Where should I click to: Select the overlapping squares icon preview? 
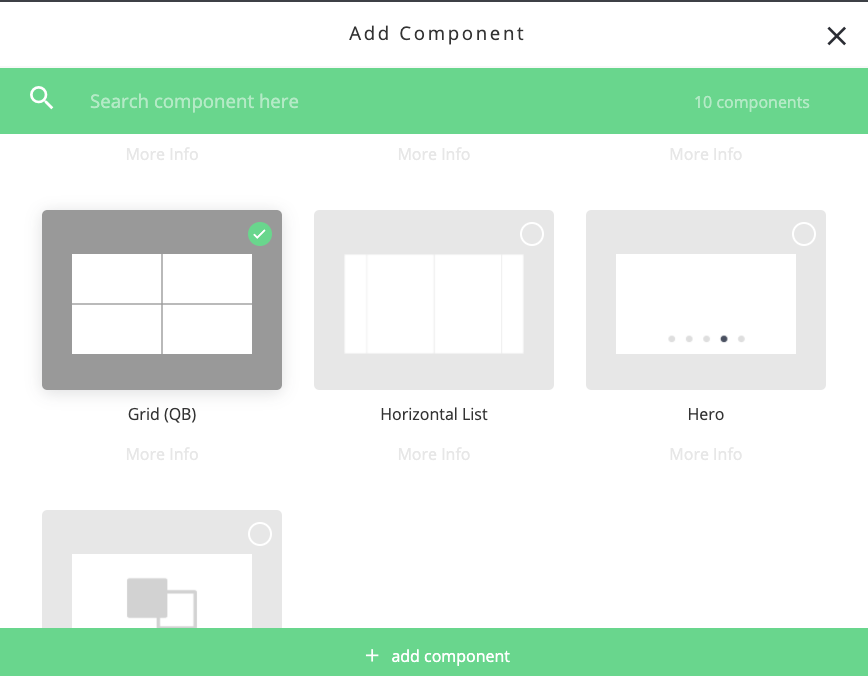(162, 602)
